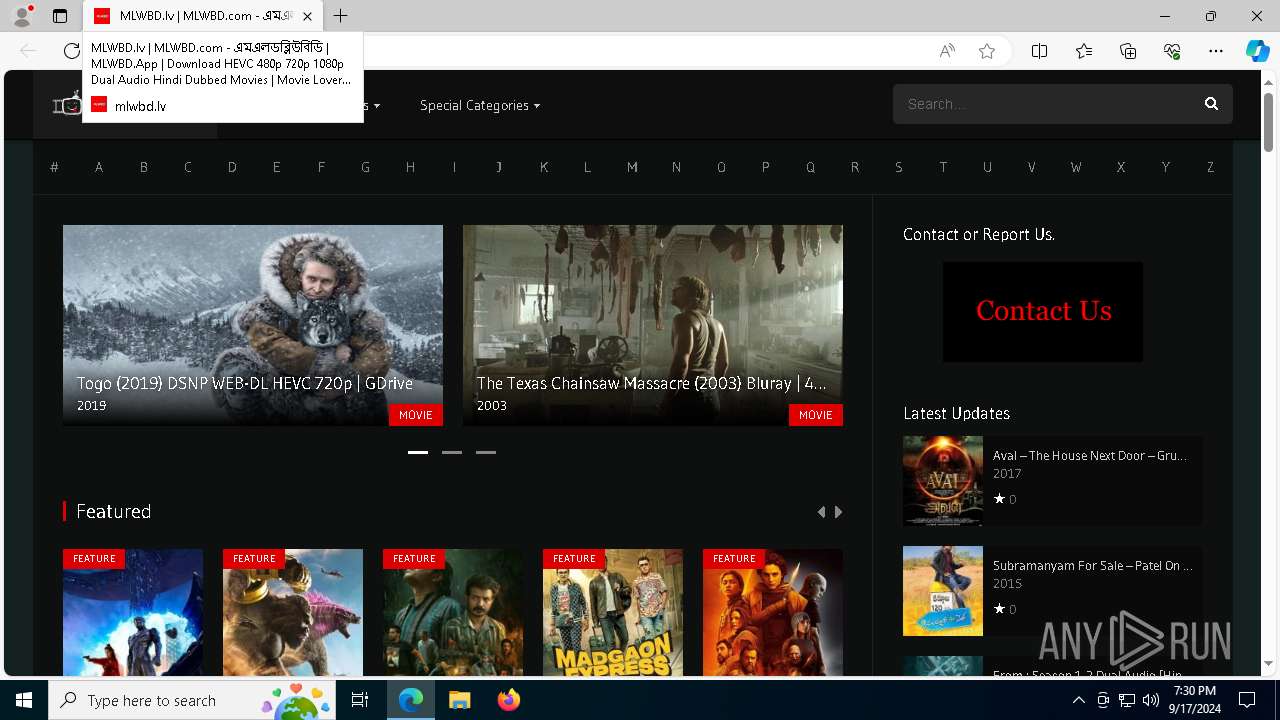Viewport: 1280px width, 720px height.
Task: Close the MLWBD browser tab
Action: pyautogui.click(x=307, y=16)
